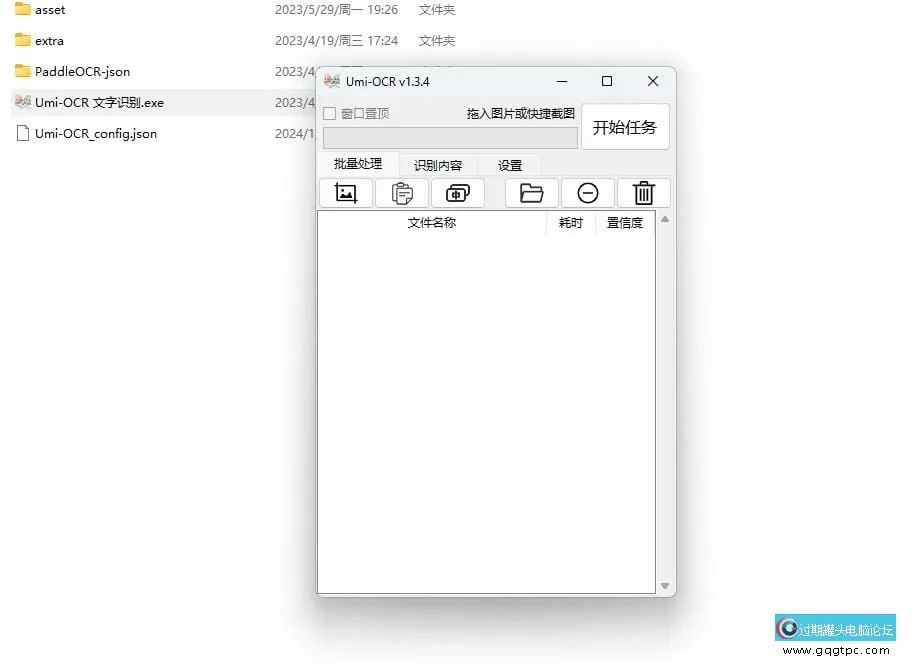Click the trash icon to clear the list
920x669 pixels.
(643, 192)
